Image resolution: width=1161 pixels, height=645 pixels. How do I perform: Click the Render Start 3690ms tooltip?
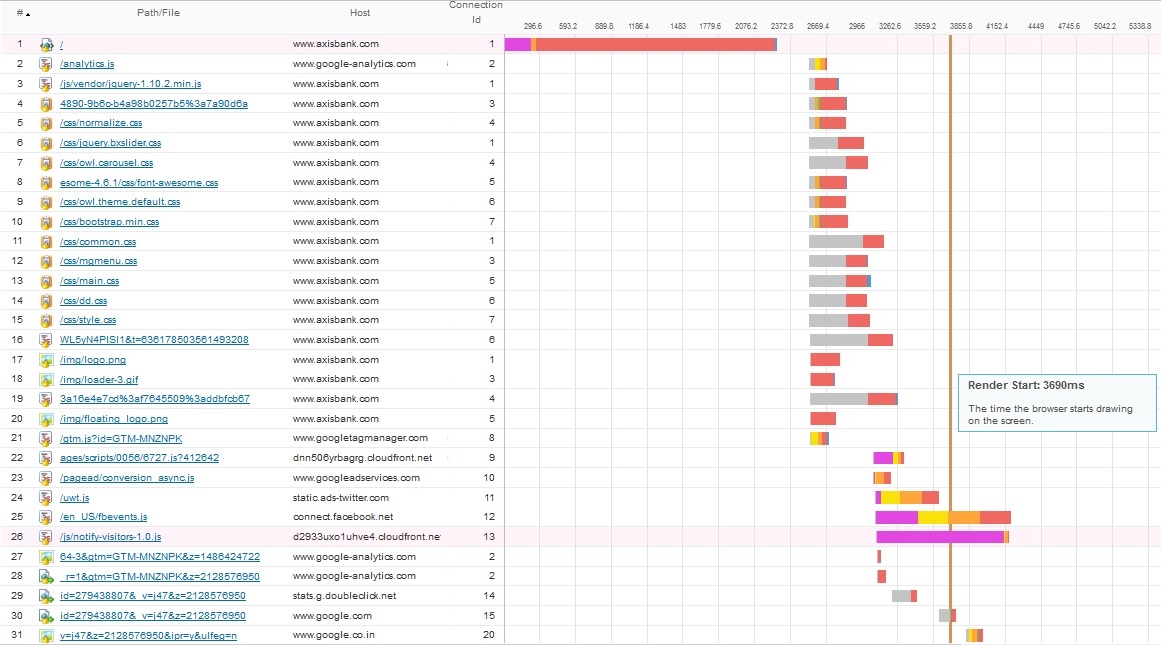coord(1057,402)
